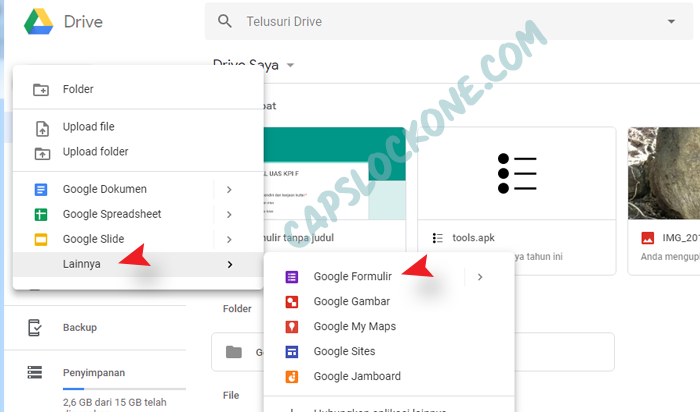Viewport: 700px width, 412px height.
Task: Click the Google Formulir purple icon
Action: coord(292,277)
